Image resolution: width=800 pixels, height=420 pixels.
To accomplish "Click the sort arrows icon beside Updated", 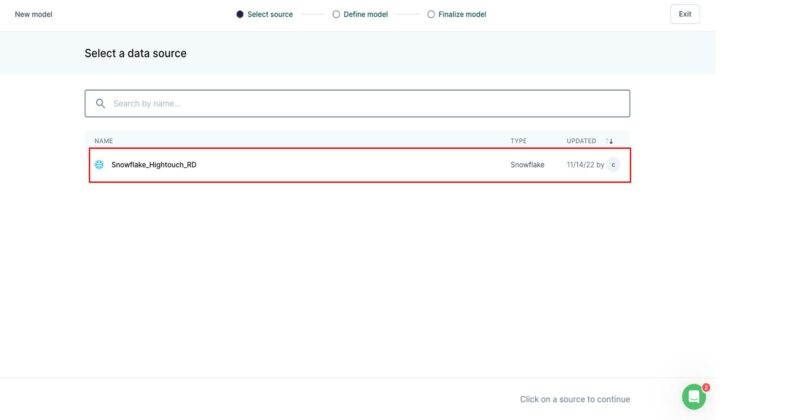I will [610, 141].
